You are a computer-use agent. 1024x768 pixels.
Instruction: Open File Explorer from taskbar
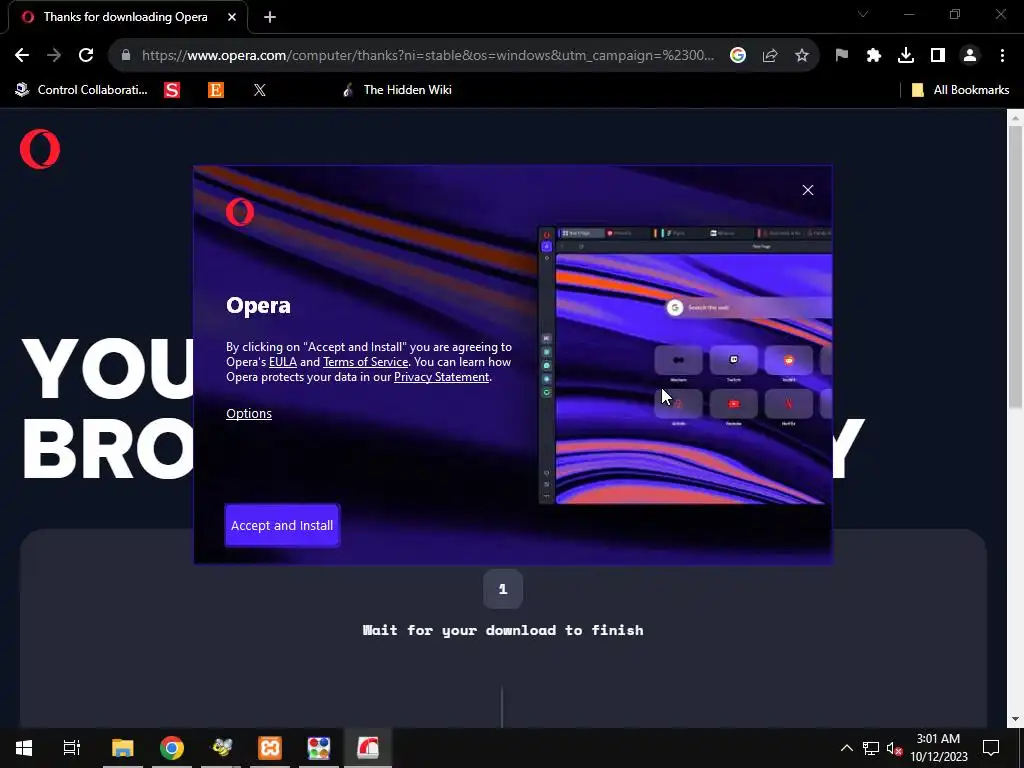pyautogui.click(x=122, y=748)
